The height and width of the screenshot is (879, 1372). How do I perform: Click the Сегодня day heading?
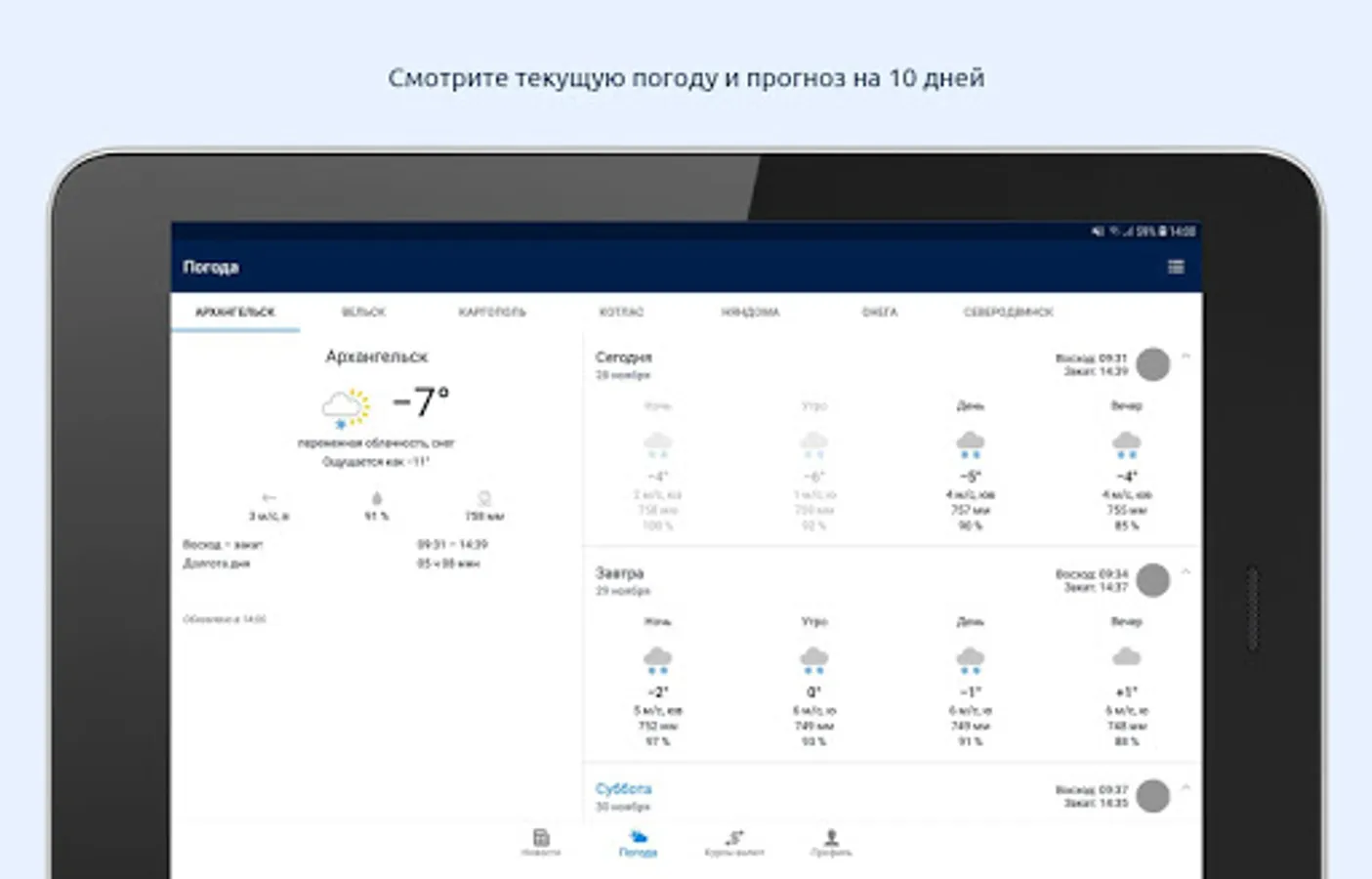click(x=623, y=357)
